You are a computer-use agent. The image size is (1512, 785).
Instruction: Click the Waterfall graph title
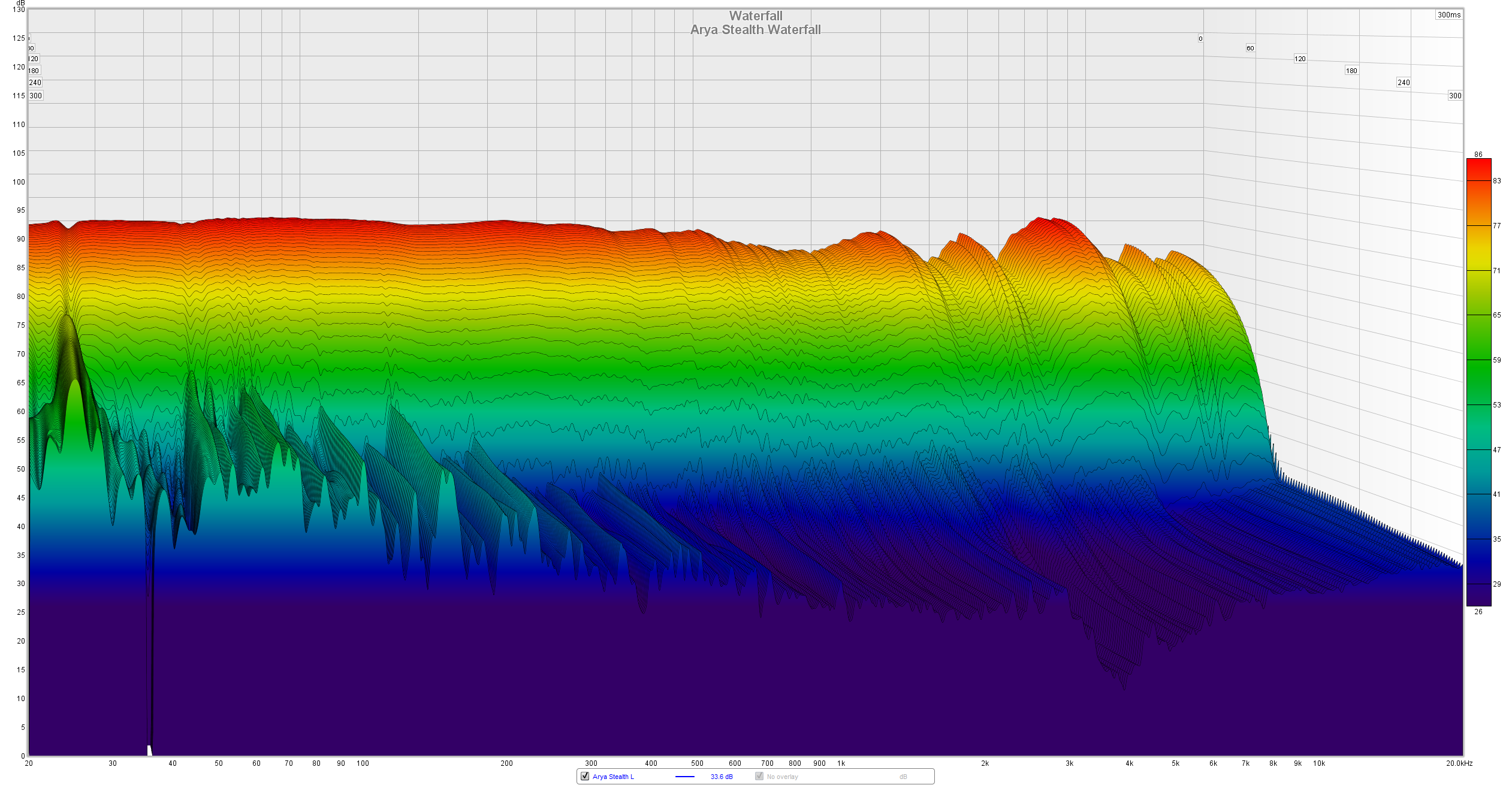pyautogui.click(x=755, y=16)
